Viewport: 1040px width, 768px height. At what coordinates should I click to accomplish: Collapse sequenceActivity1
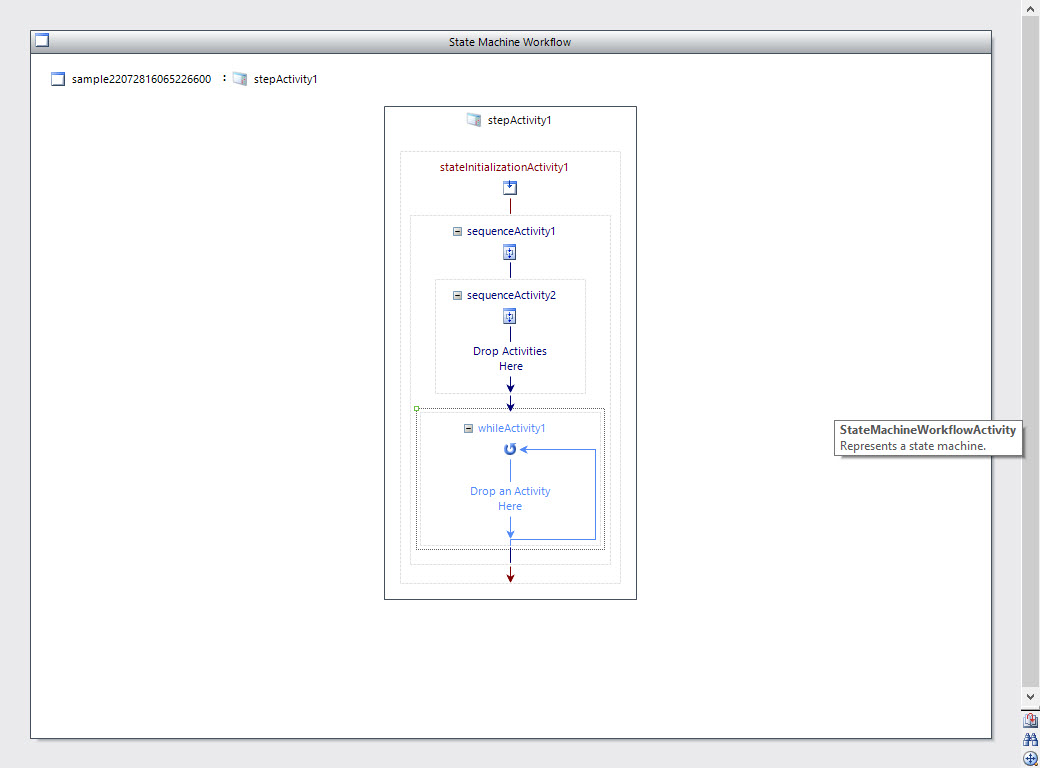coord(457,231)
